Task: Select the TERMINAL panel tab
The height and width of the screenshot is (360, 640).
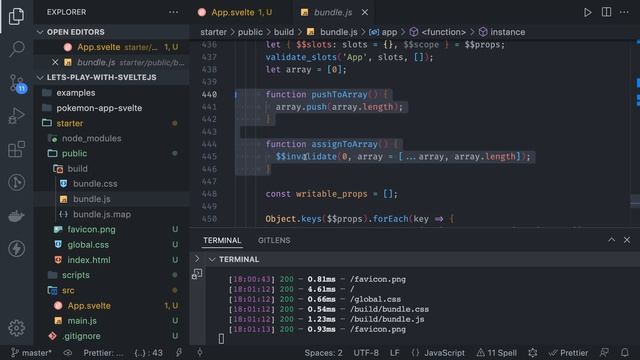Action: 222,240
